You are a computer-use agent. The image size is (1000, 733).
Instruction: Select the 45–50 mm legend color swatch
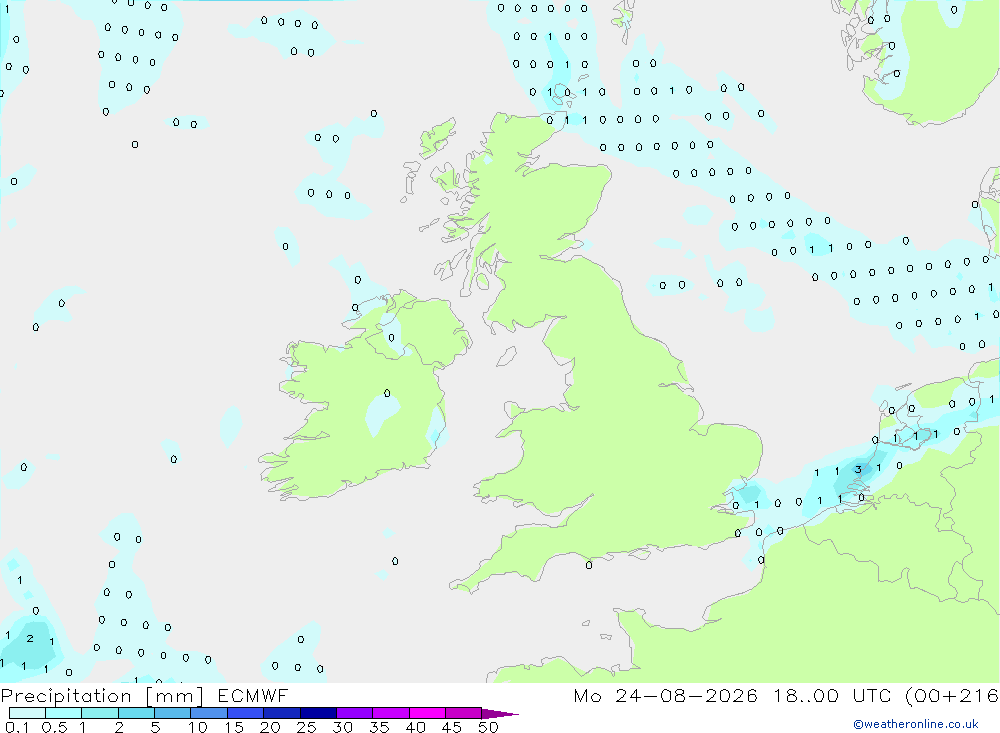tap(464, 713)
